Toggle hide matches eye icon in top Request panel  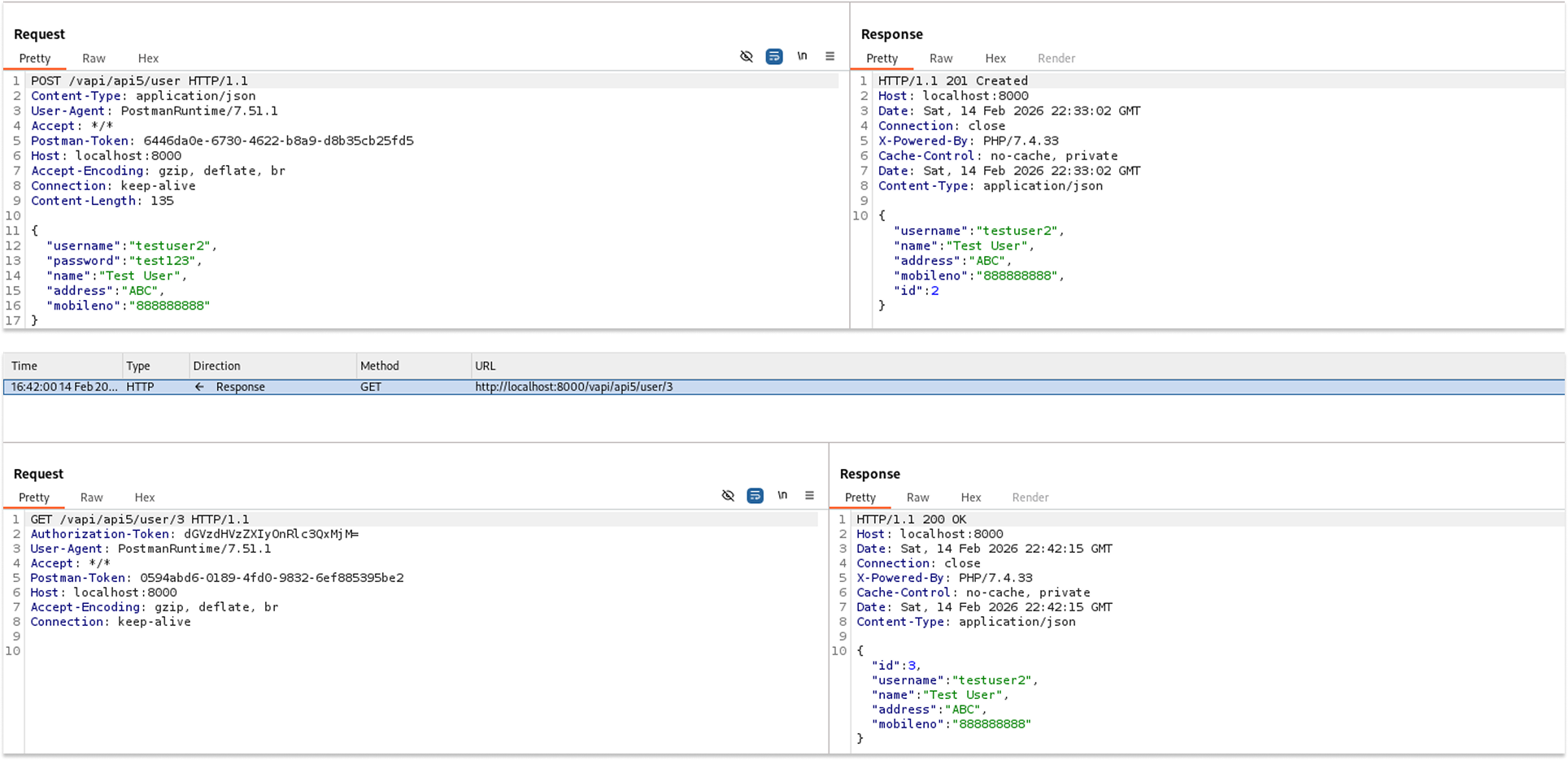746,56
